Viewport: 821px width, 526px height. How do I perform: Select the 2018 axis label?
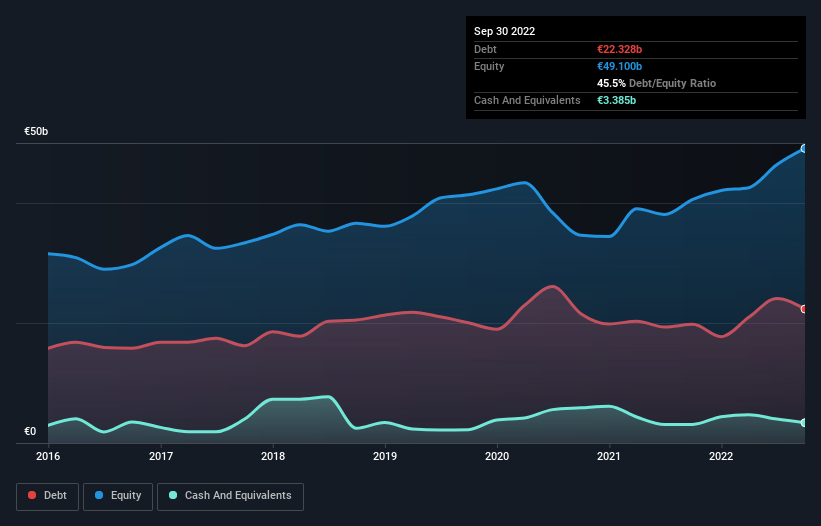[x=273, y=456]
